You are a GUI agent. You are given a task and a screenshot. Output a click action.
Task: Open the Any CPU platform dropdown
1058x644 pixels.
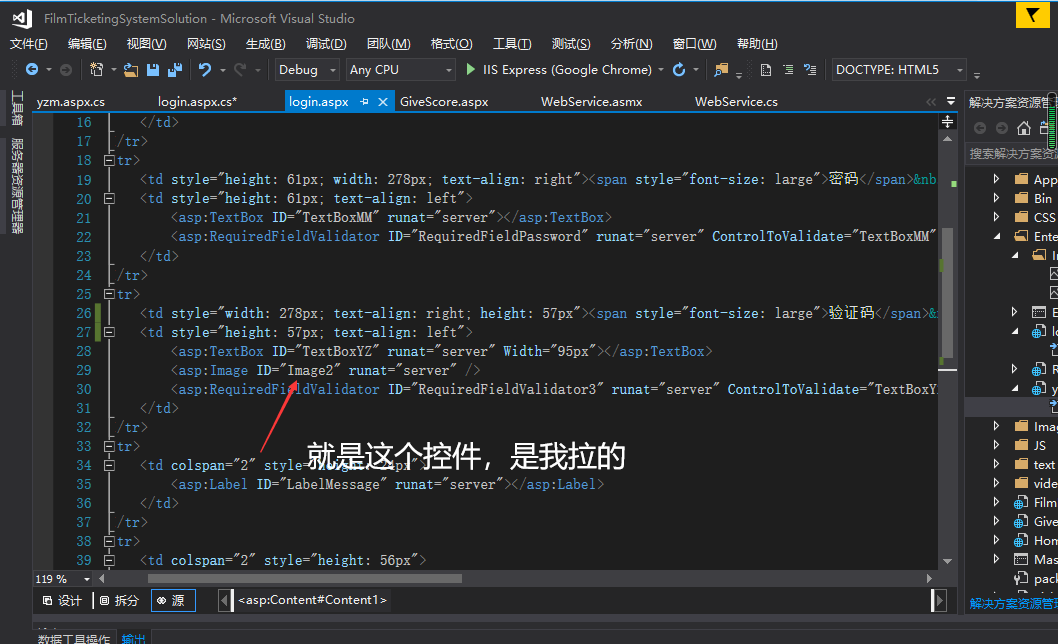(x=399, y=70)
